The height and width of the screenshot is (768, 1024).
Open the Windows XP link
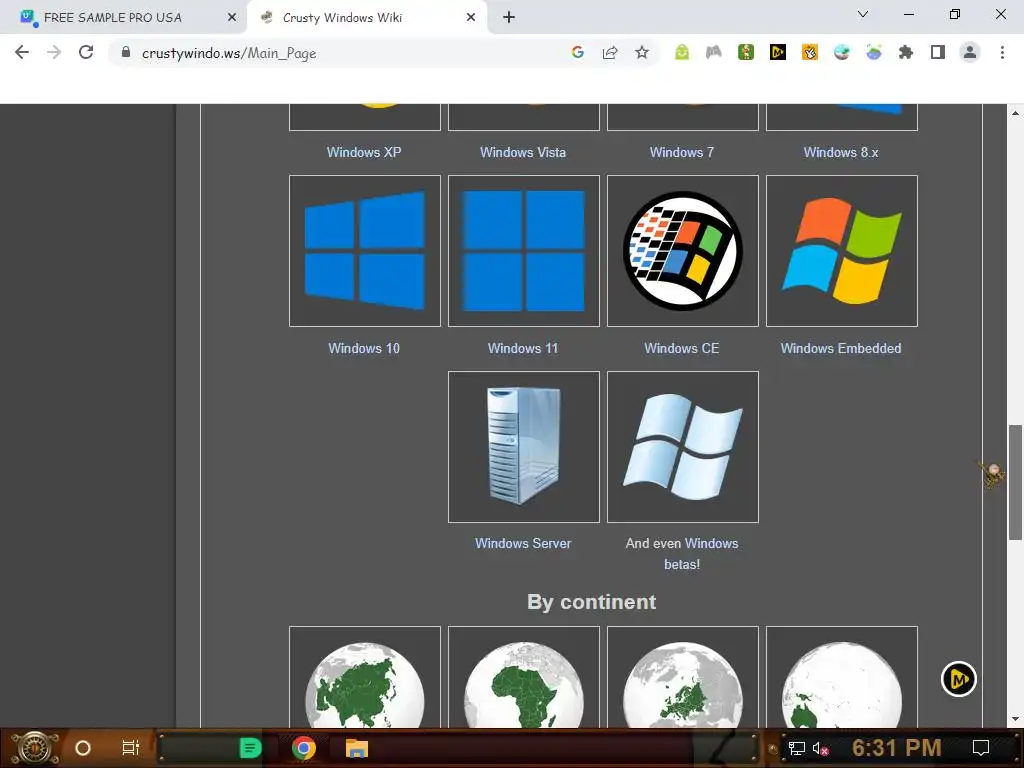tap(364, 152)
